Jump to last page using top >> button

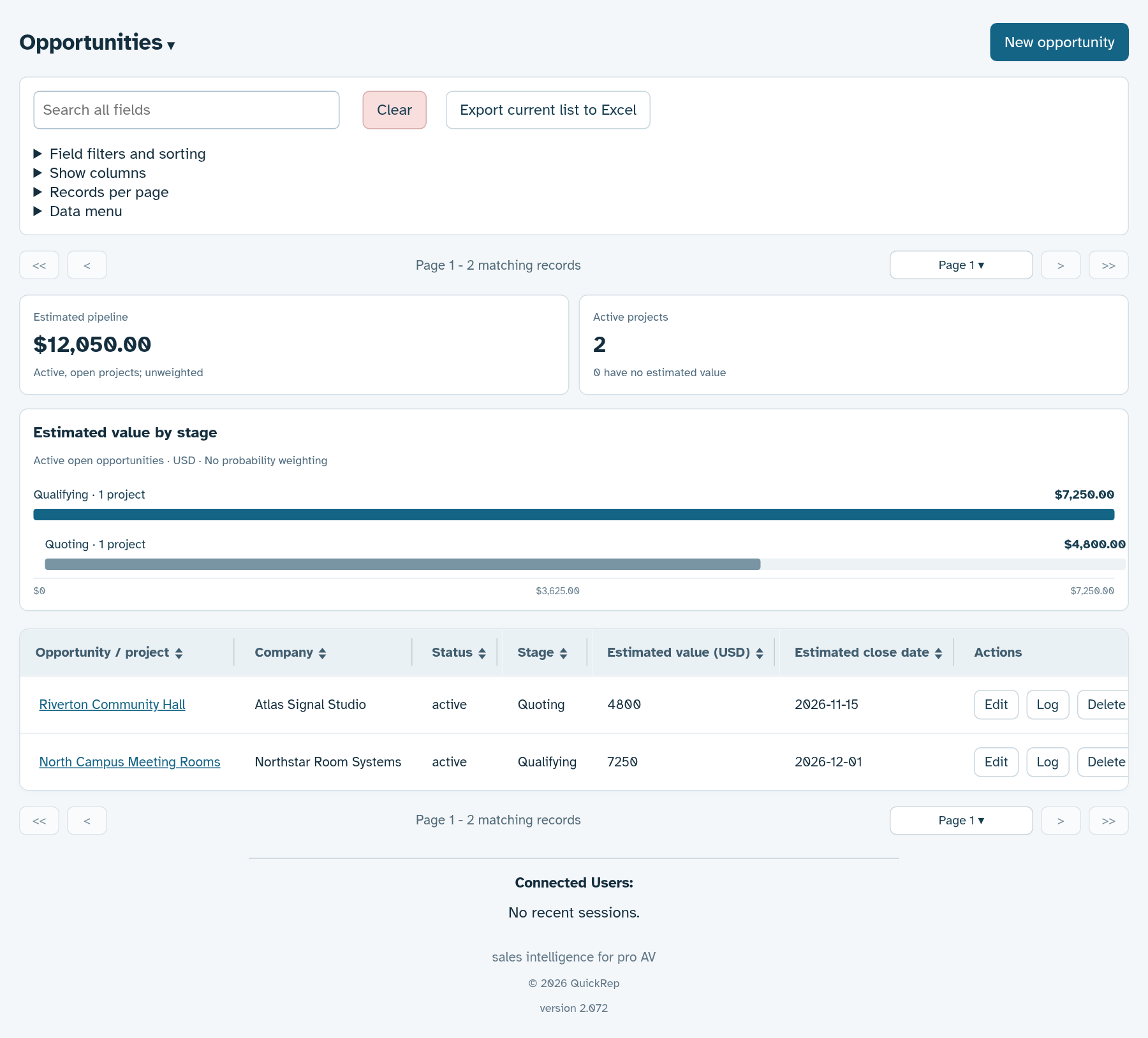(1108, 265)
